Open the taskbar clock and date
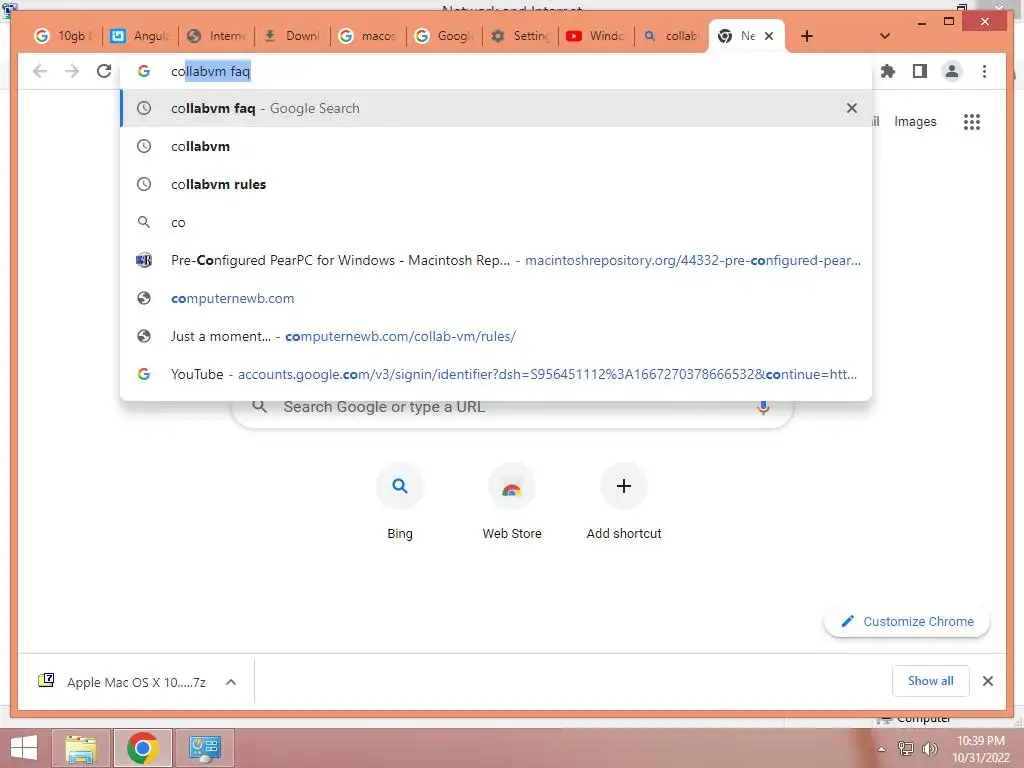The width and height of the screenshot is (1024, 768). click(x=980, y=749)
